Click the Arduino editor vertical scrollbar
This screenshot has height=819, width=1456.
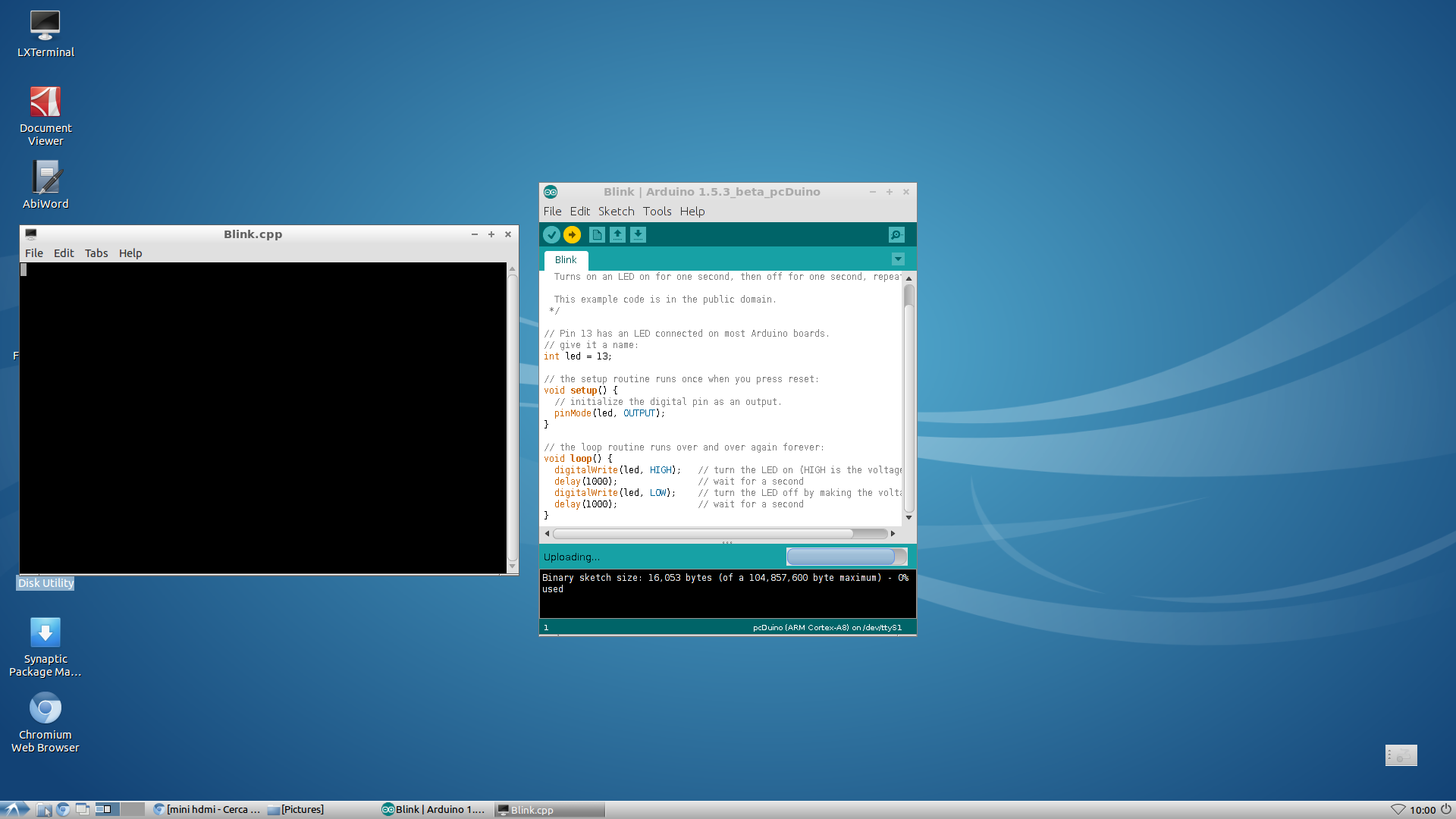(x=908, y=399)
